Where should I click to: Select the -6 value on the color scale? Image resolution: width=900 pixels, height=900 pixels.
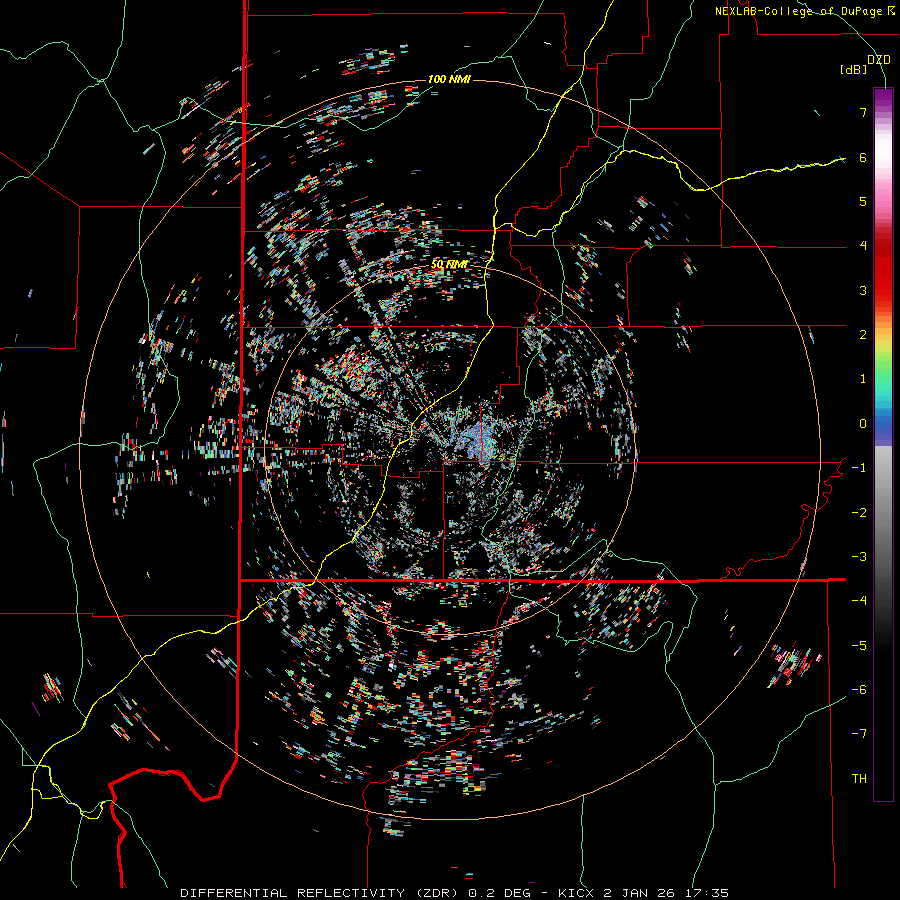click(859, 690)
